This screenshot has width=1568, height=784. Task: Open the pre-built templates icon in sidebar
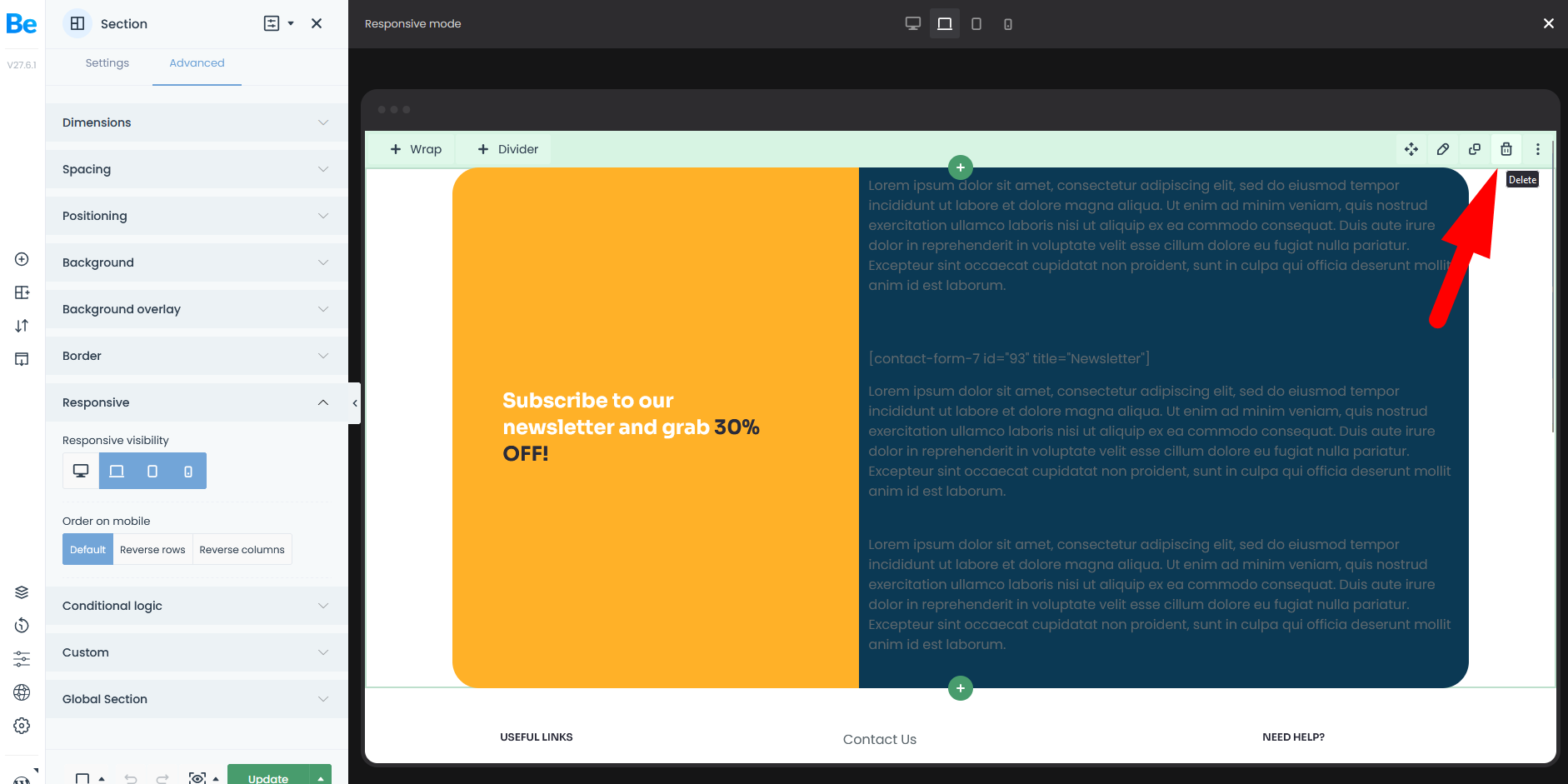pyautogui.click(x=22, y=359)
